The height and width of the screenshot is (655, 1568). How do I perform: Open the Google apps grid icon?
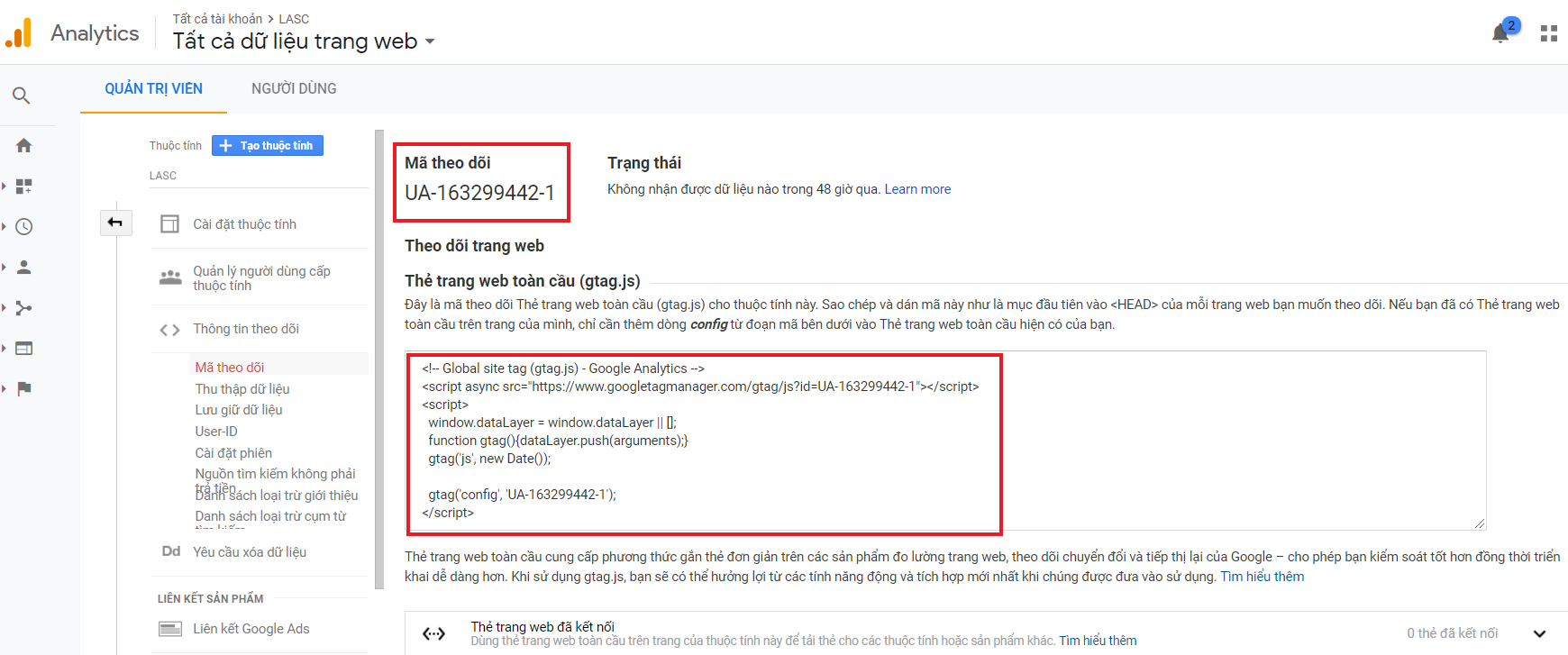point(1548,34)
